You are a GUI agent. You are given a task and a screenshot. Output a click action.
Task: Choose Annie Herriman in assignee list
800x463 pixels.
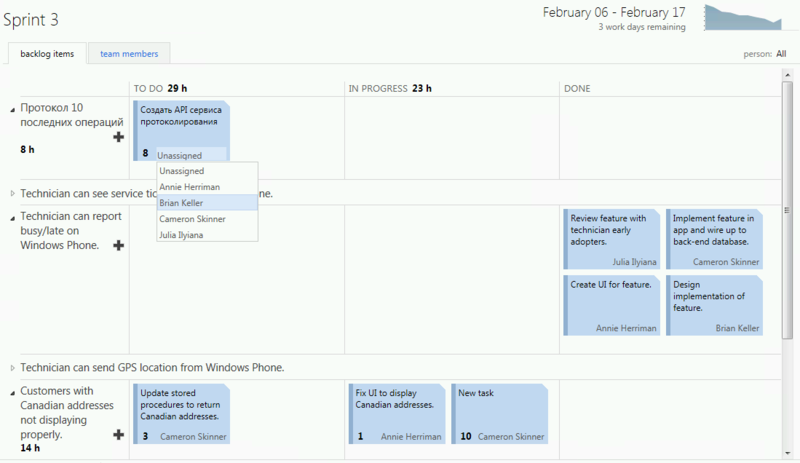[189, 187]
